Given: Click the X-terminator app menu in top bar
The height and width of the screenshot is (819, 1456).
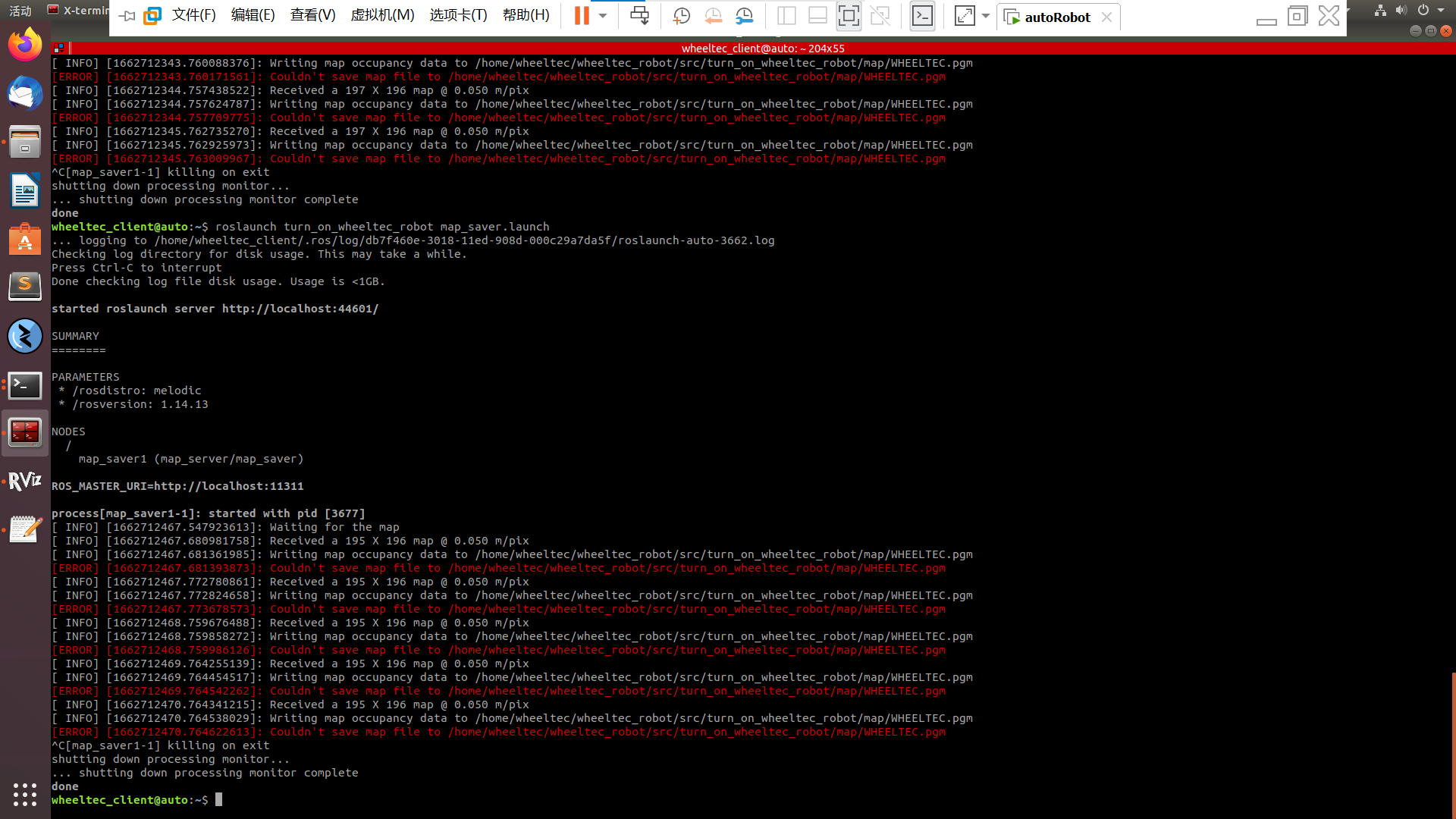Looking at the screenshot, I should point(78,11).
